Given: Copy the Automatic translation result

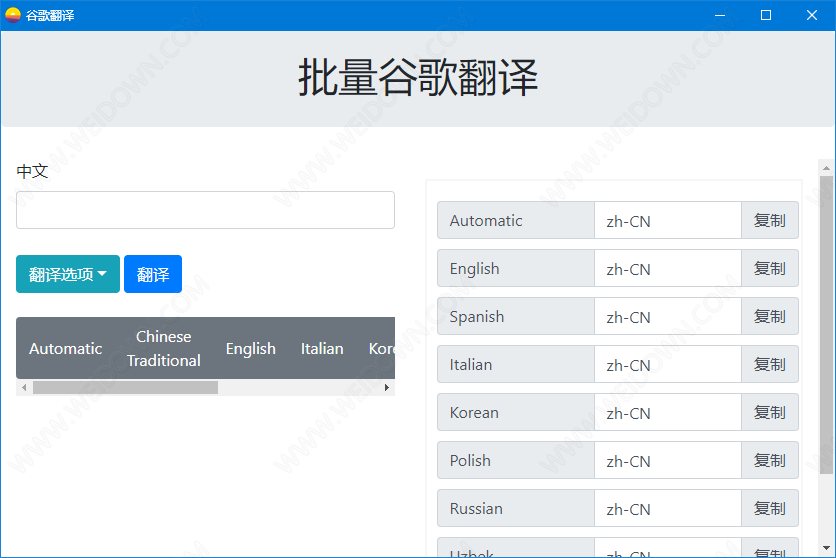Looking at the screenshot, I should pyautogui.click(x=769, y=220).
